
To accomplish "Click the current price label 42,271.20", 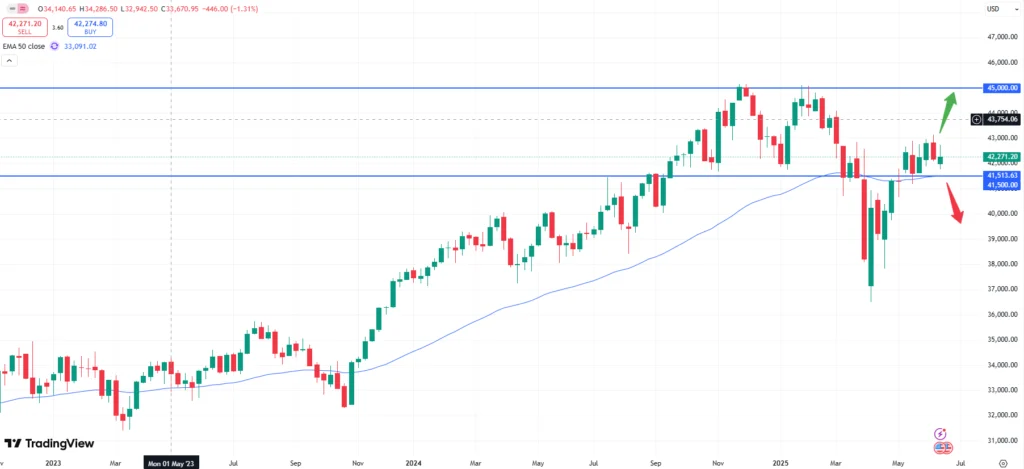I will 1000,156.
